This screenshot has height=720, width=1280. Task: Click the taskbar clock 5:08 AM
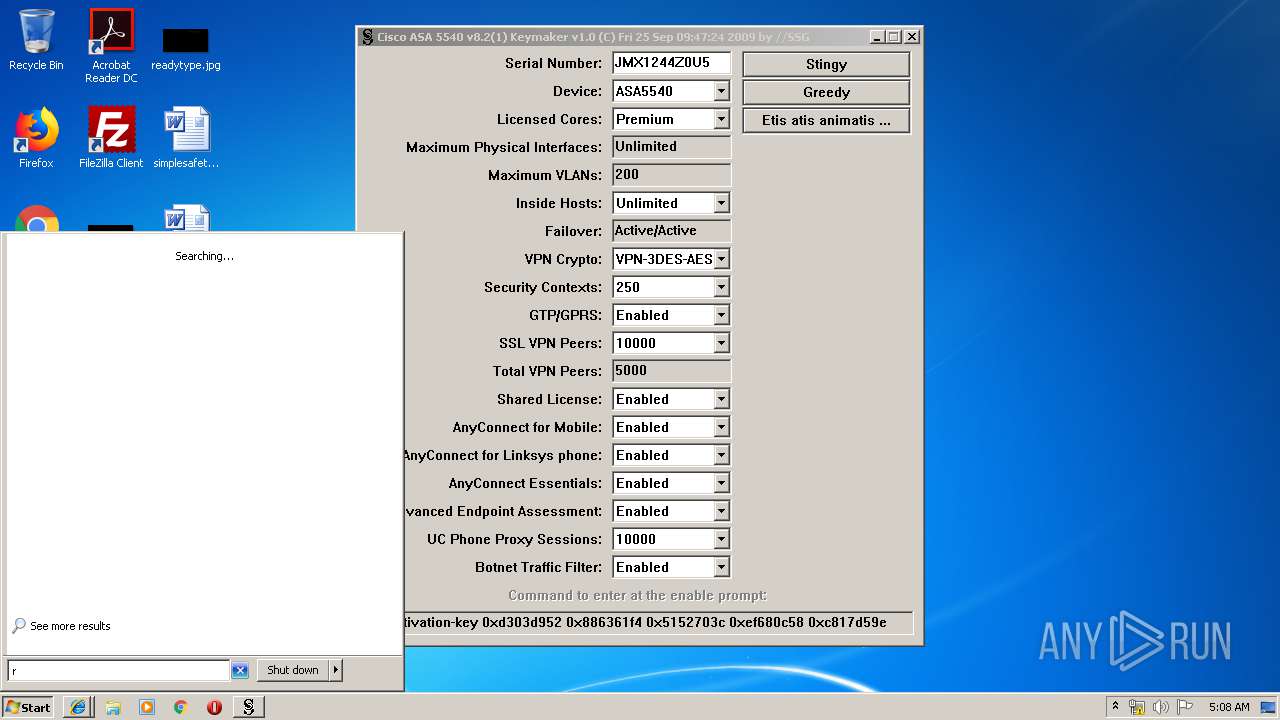(1229, 707)
